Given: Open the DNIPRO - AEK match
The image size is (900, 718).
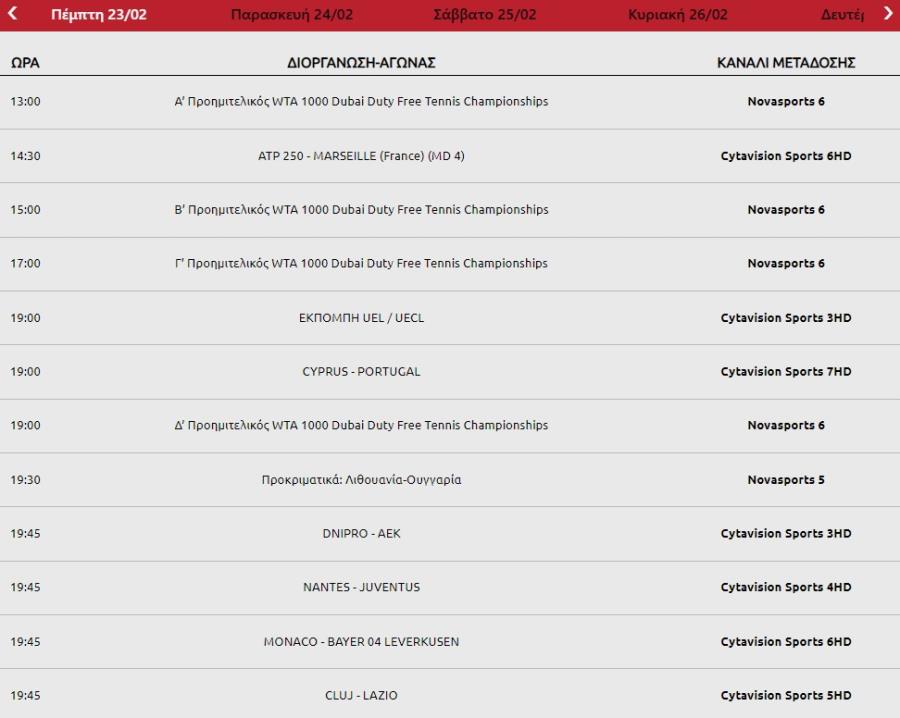Looking at the screenshot, I should [361, 534].
